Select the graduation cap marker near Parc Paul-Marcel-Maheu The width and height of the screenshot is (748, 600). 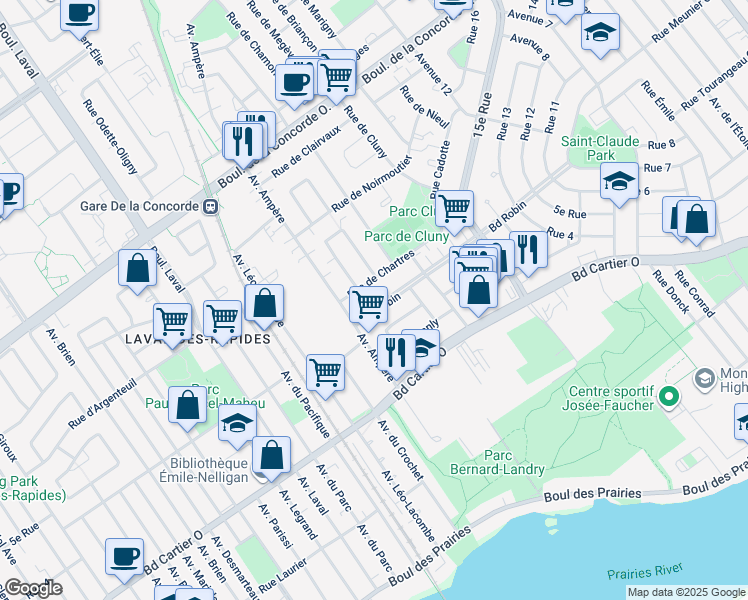pyautogui.click(x=237, y=427)
